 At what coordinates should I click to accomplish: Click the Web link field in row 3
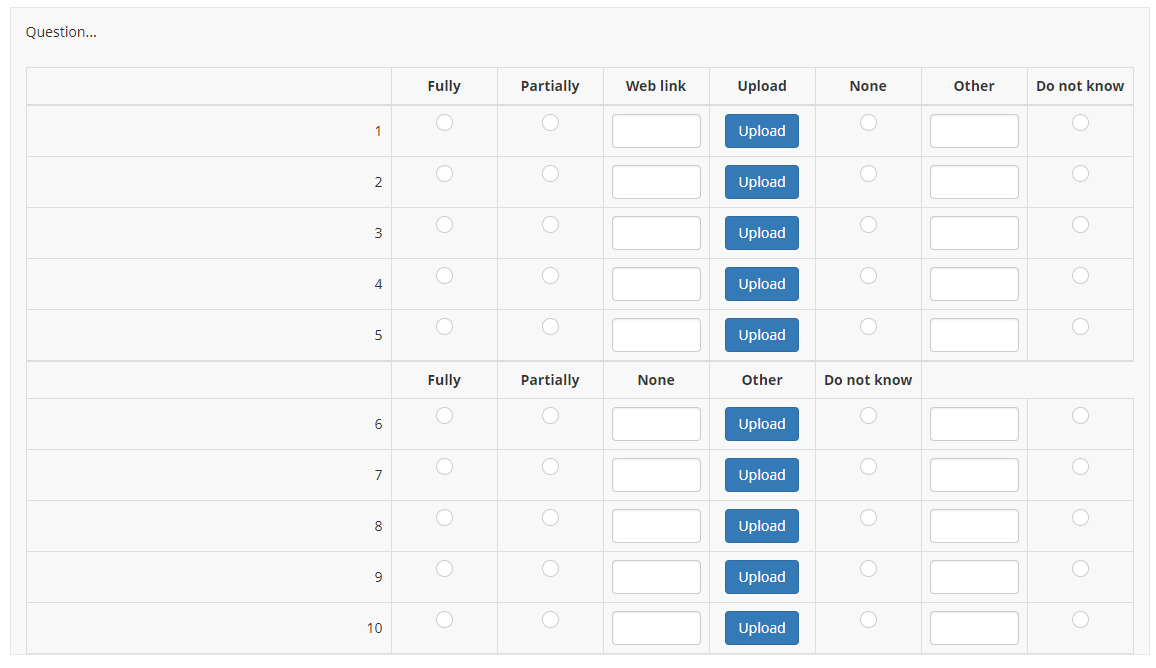[656, 233]
